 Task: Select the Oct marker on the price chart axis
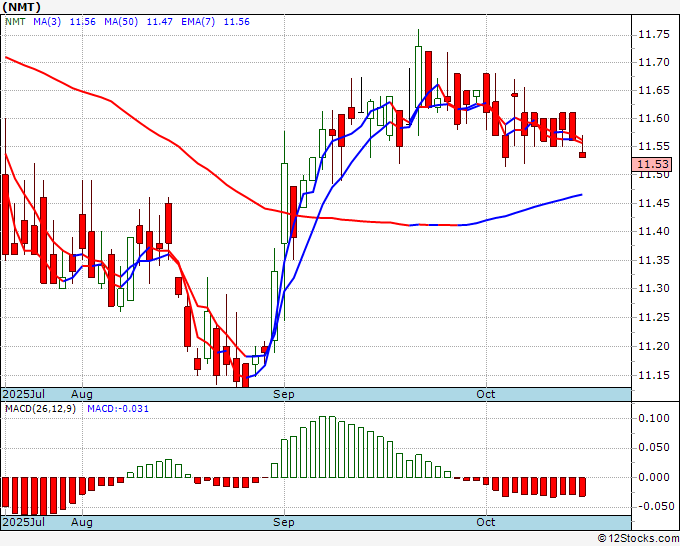486,395
